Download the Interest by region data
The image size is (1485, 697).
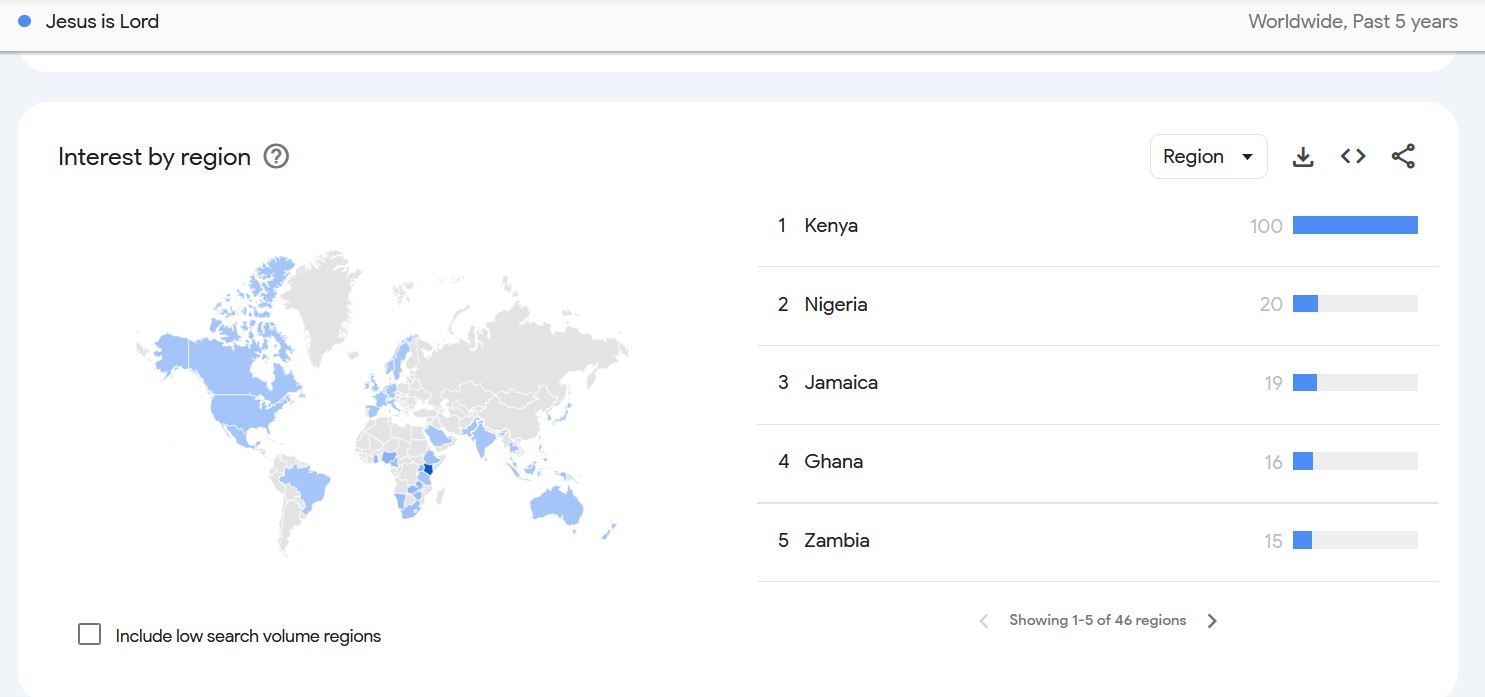tap(1303, 157)
